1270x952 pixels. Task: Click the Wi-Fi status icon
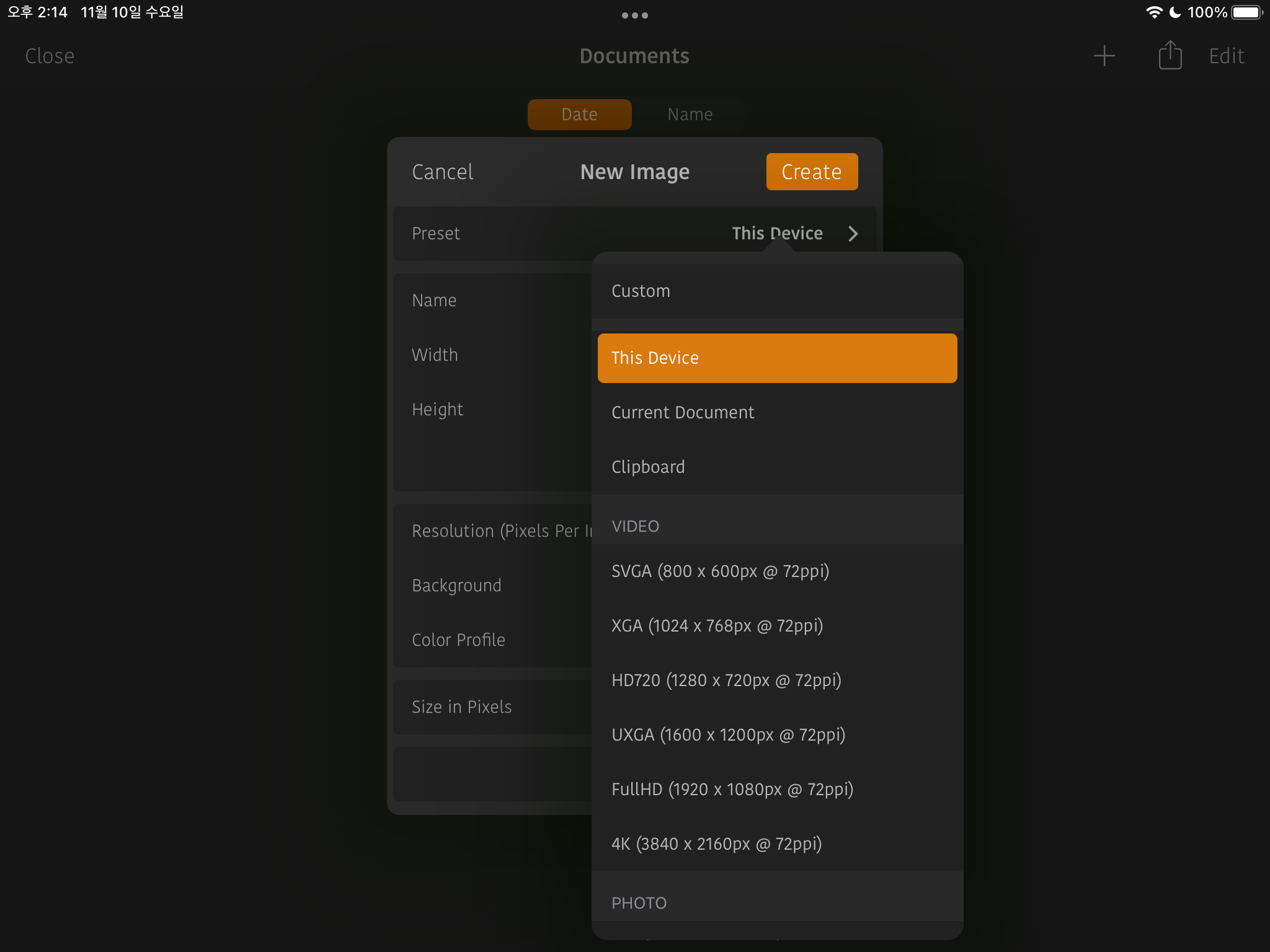[x=1153, y=12]
